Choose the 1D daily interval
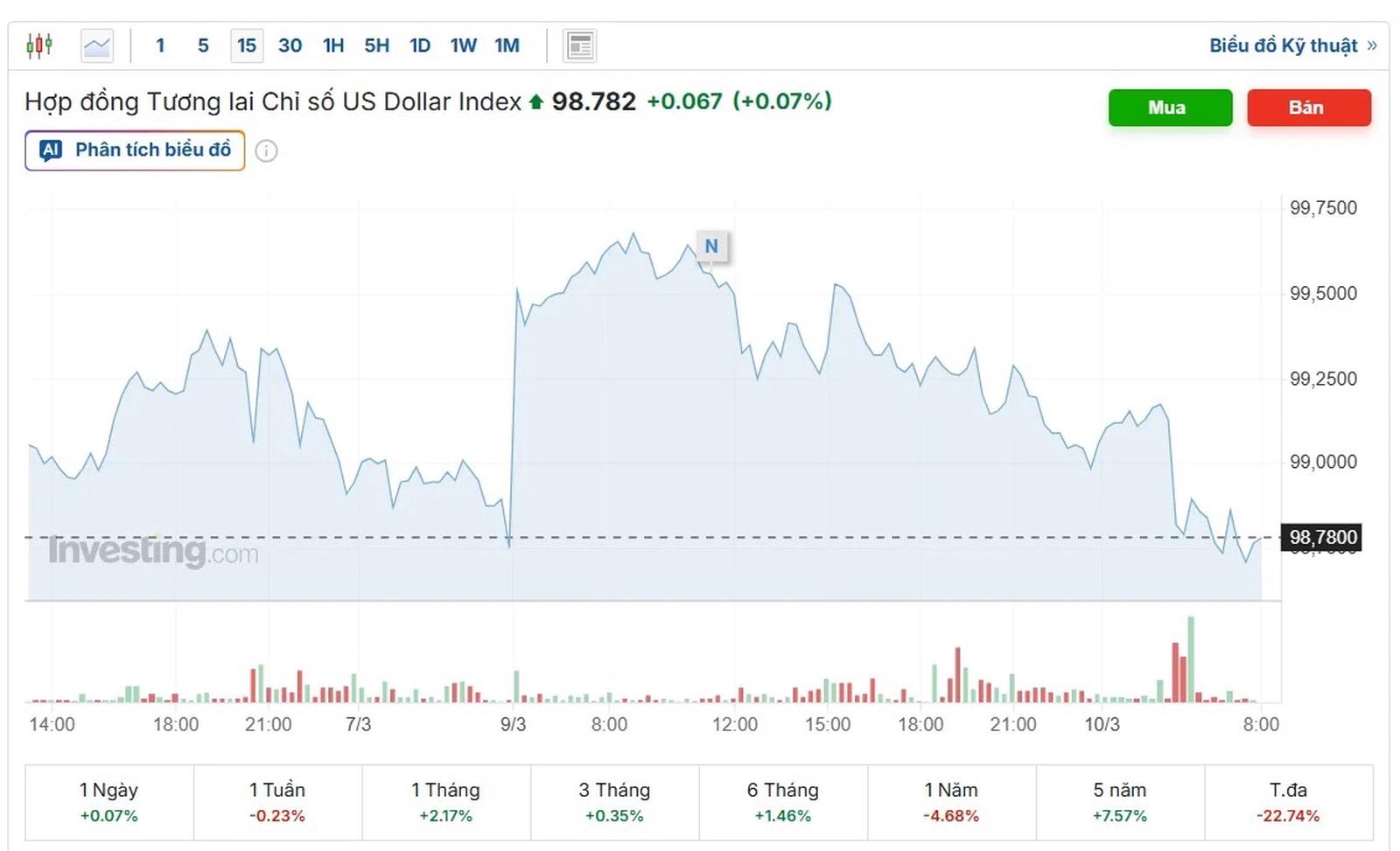The height and width of the screenshot is (851, 1400). pyautogui.click(x=420, y=45)
